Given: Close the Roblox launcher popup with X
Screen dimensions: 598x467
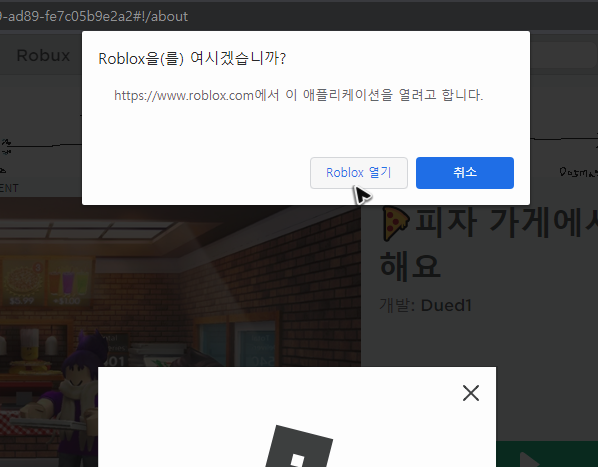Looking at the screenshot, I should click(471, 393).
